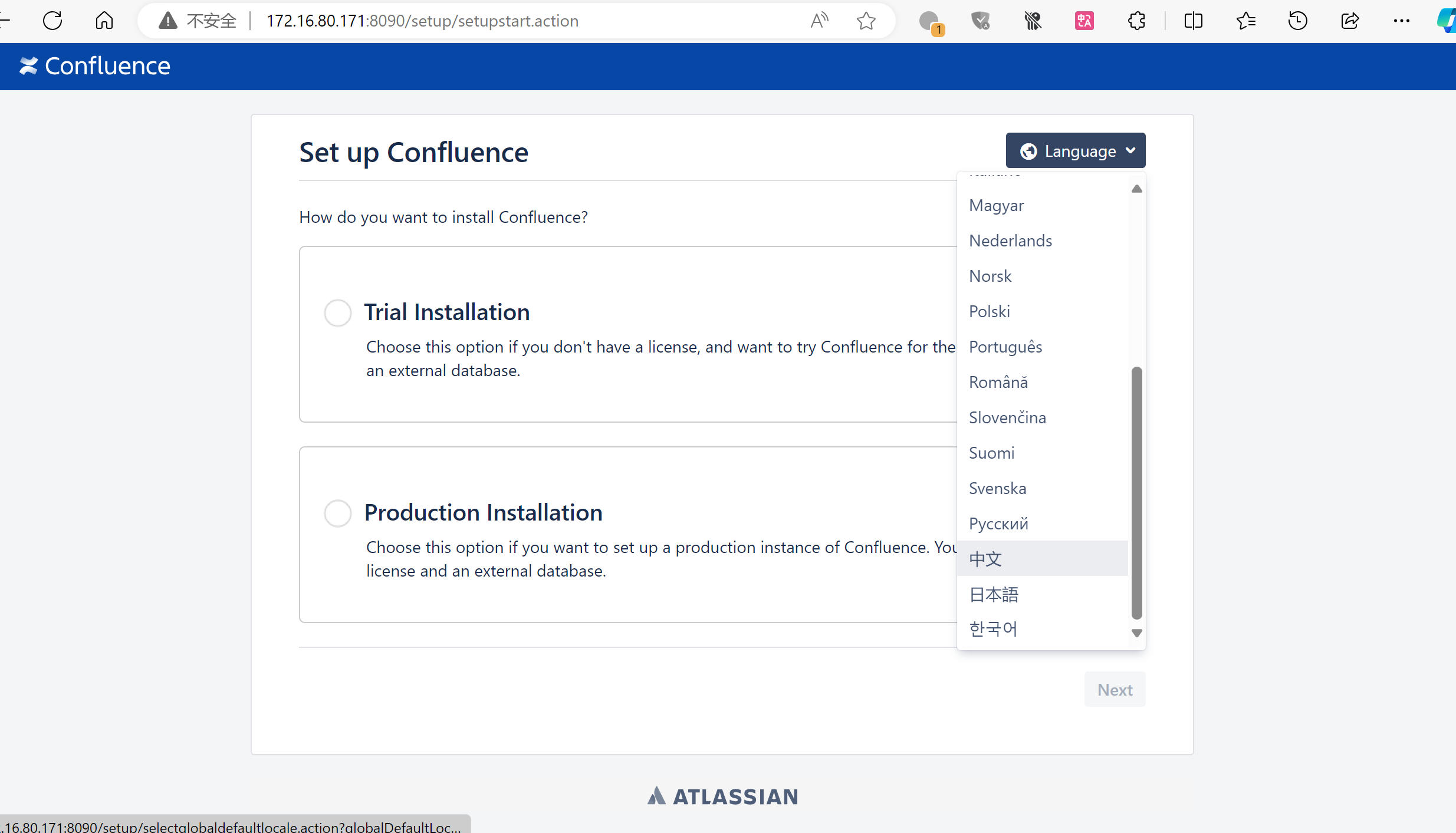
Task: Click the Trial Installation heading
Action: pyautogui.click(x=447, y=312)
